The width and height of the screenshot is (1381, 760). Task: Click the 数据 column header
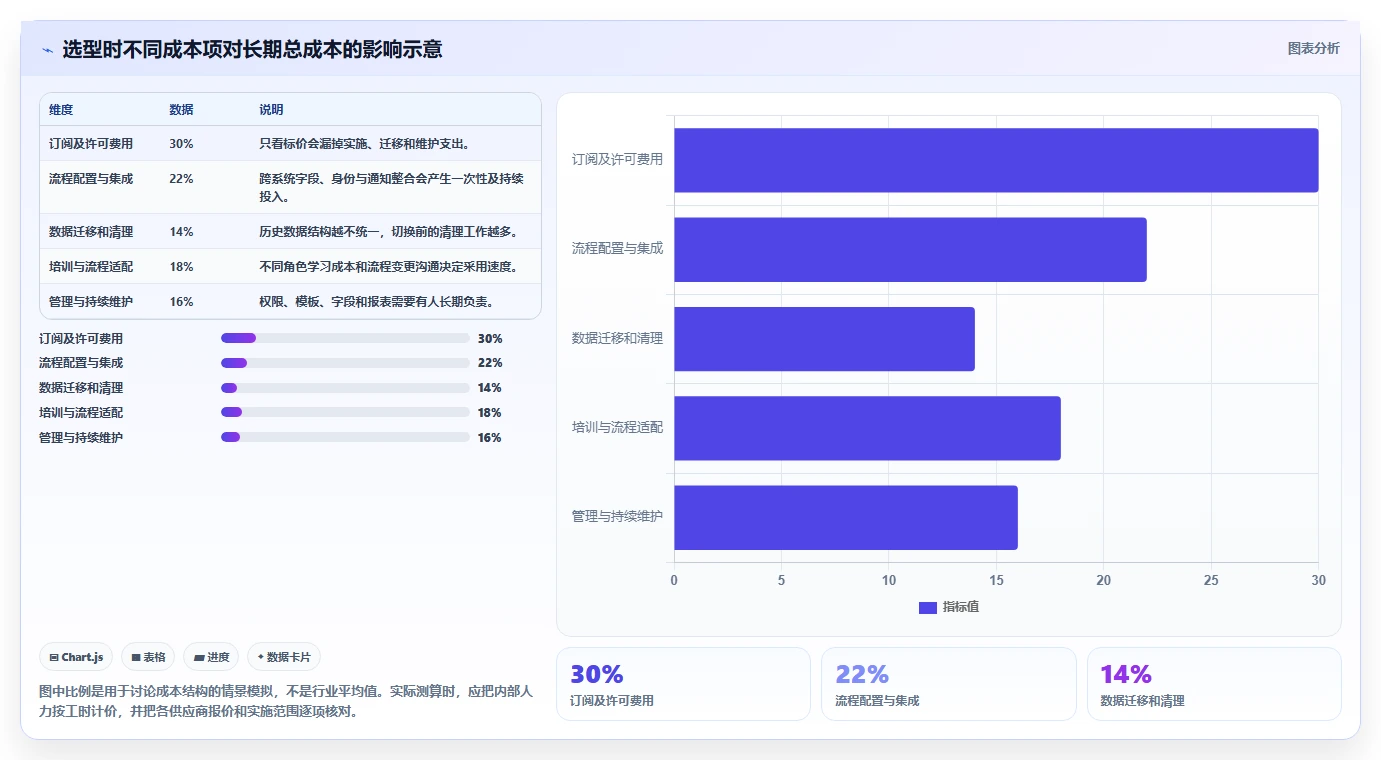(x=181, y=110)
